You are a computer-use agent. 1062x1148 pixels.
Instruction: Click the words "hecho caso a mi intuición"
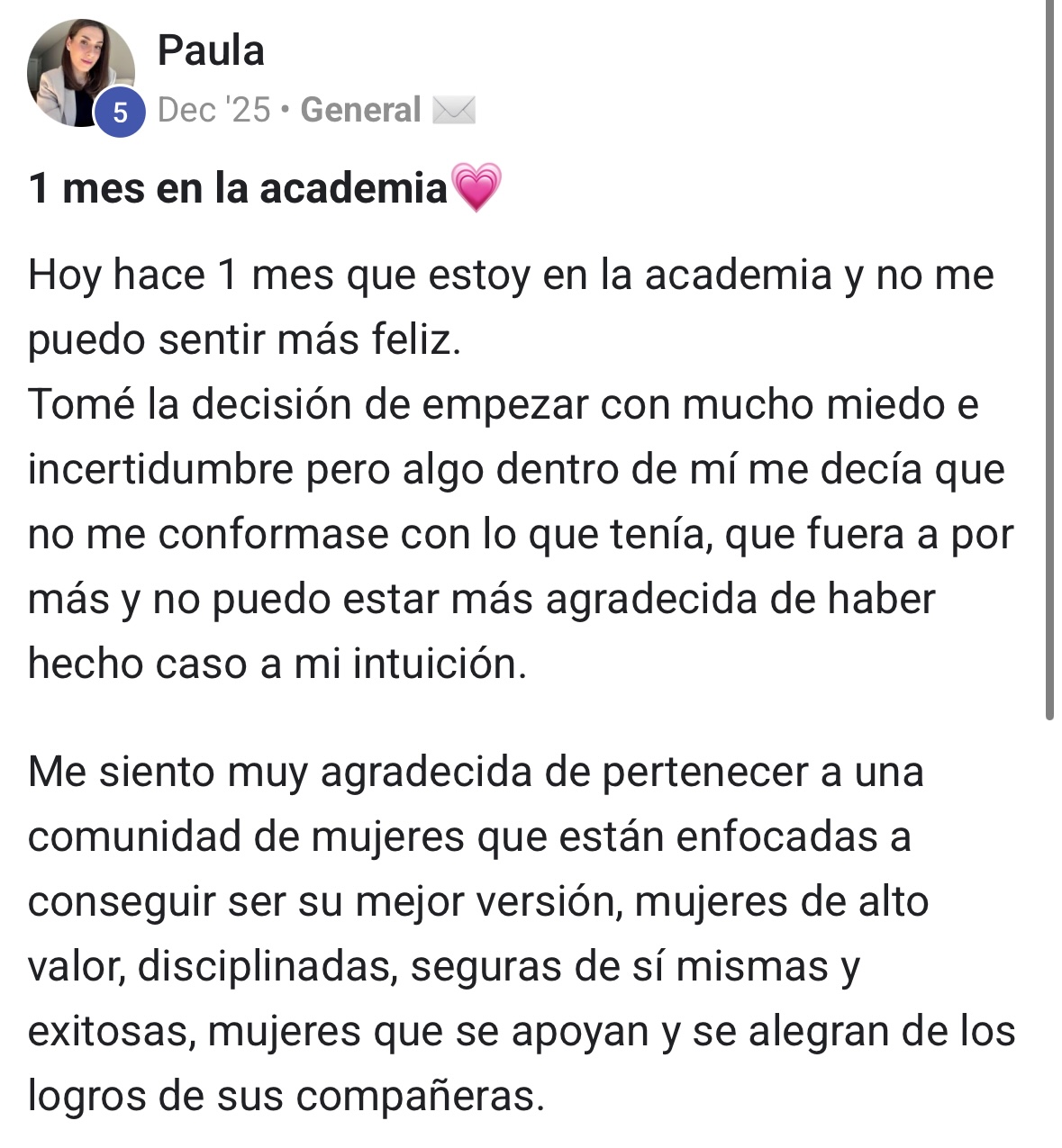(x=277, y=664)
